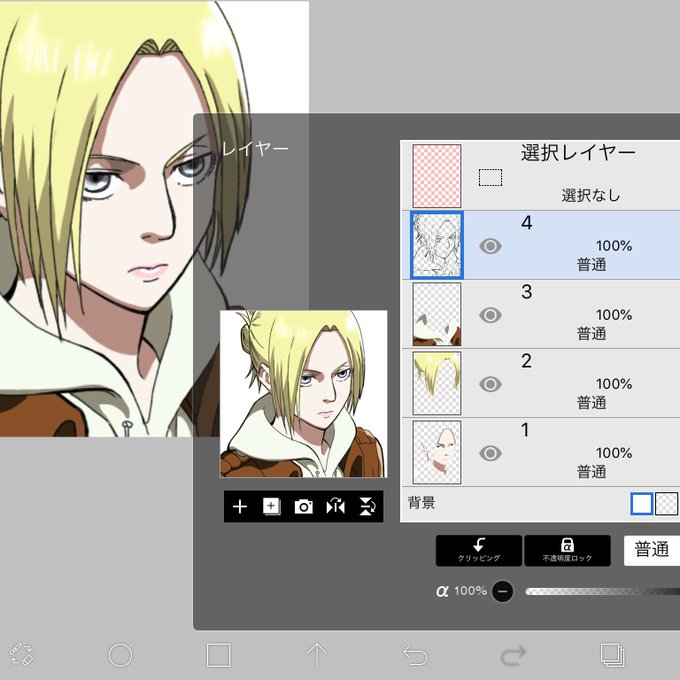Tap the pink selection layer thumbnail

click(x=437, y=176)
